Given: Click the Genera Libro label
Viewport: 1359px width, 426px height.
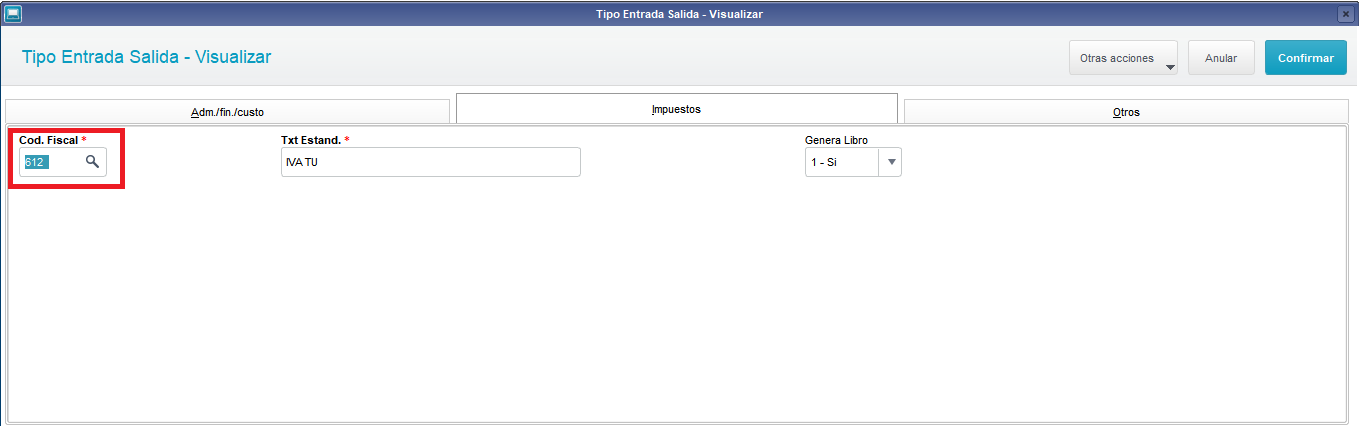Looking at the screenshot, I should click(x=836, y=140).
